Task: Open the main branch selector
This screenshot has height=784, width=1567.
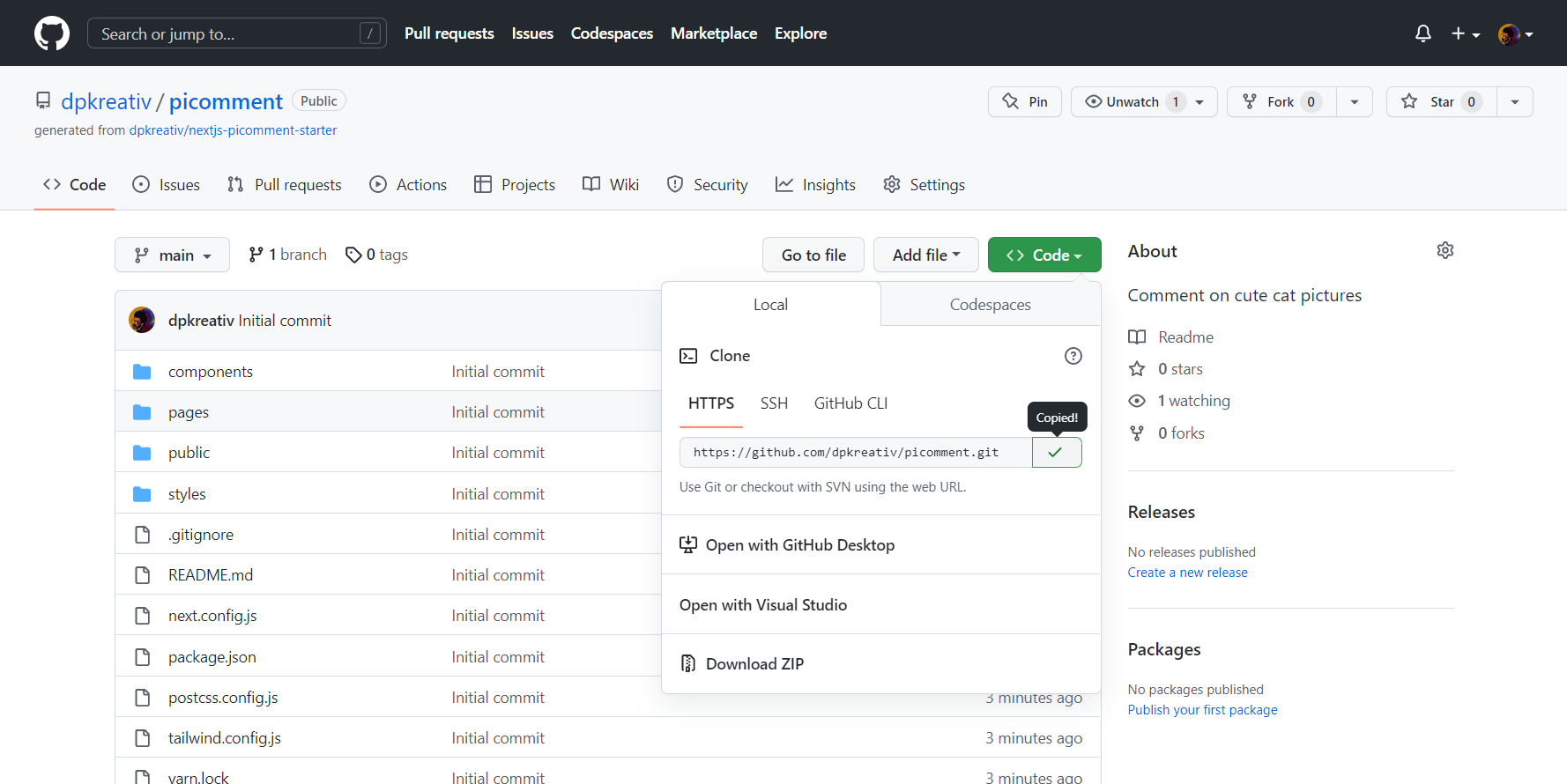Action: click(x=172, y=255)
